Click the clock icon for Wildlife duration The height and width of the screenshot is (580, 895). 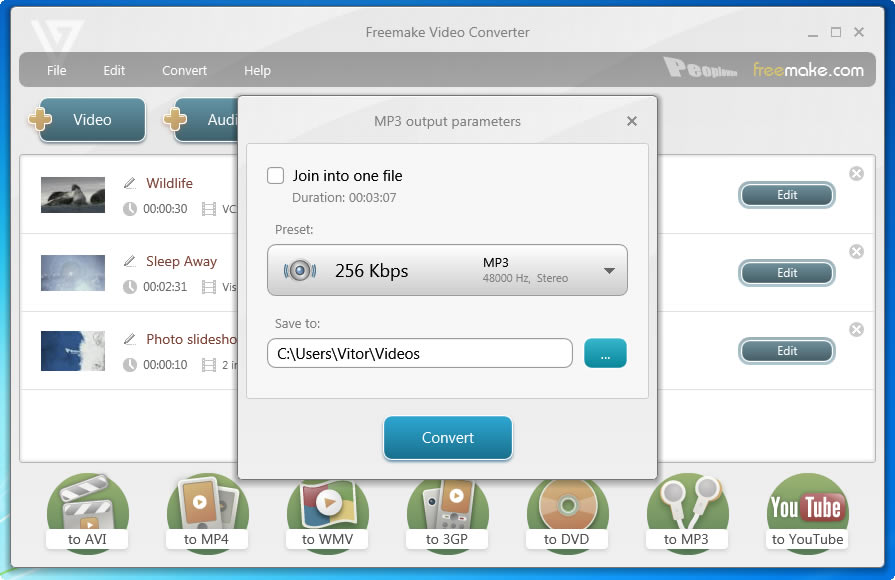click(x=130, y=209)
